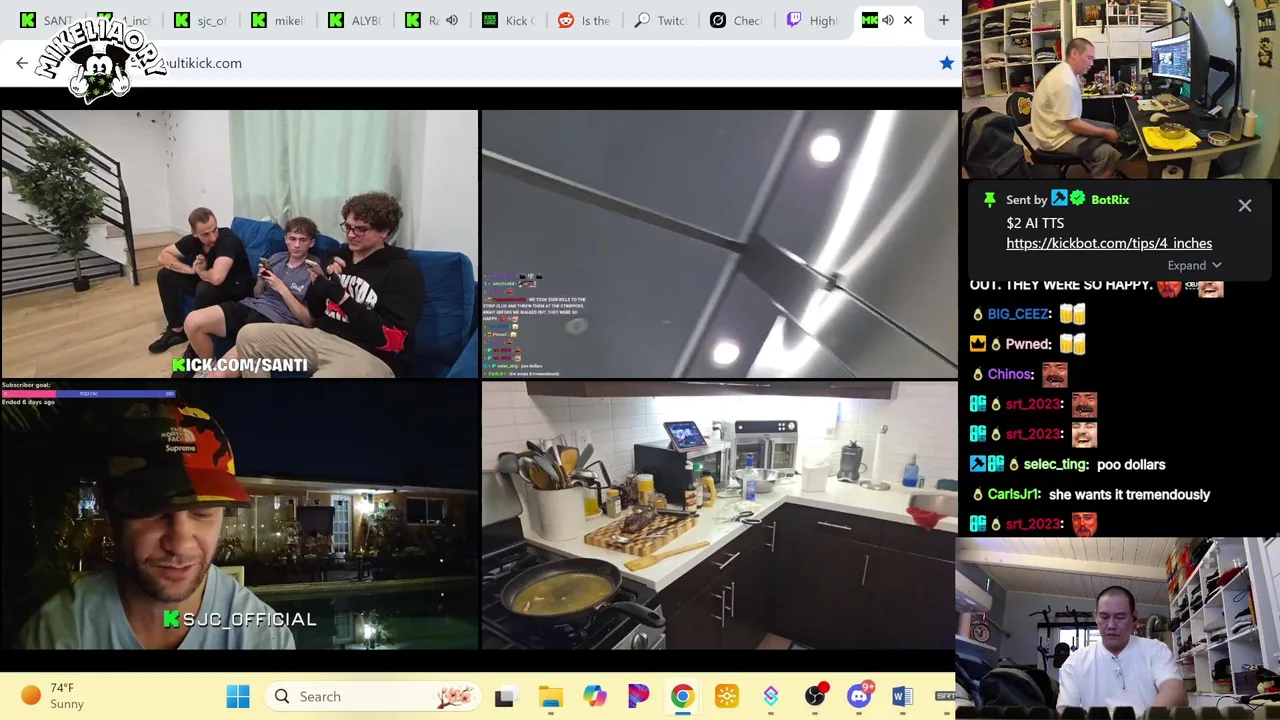The width and height of the screenshot is (1280, 720).
Task: Close the active multikick tab
Action: 908,20
